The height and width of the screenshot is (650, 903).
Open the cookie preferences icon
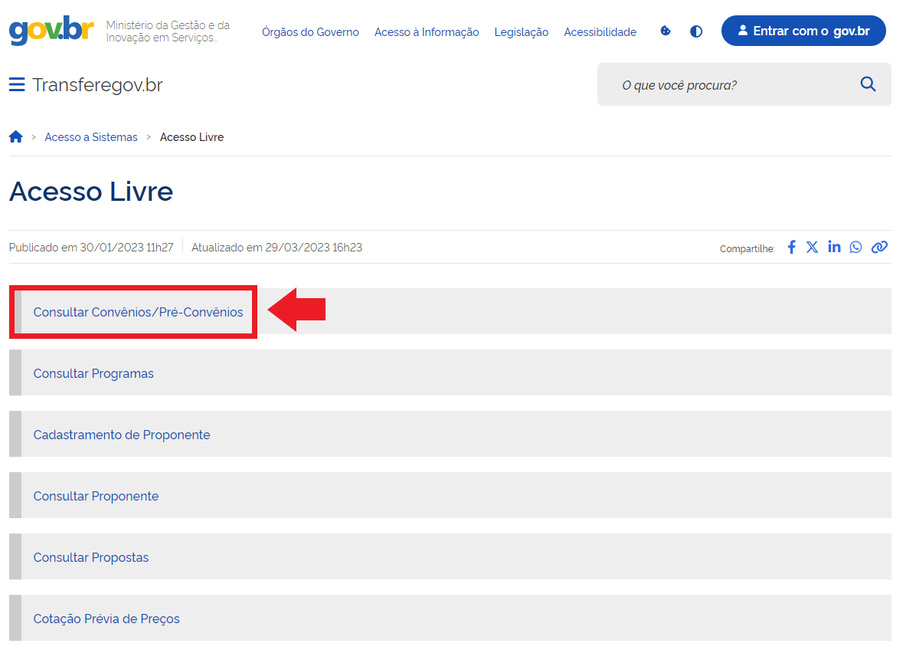(x=665, y=31)
